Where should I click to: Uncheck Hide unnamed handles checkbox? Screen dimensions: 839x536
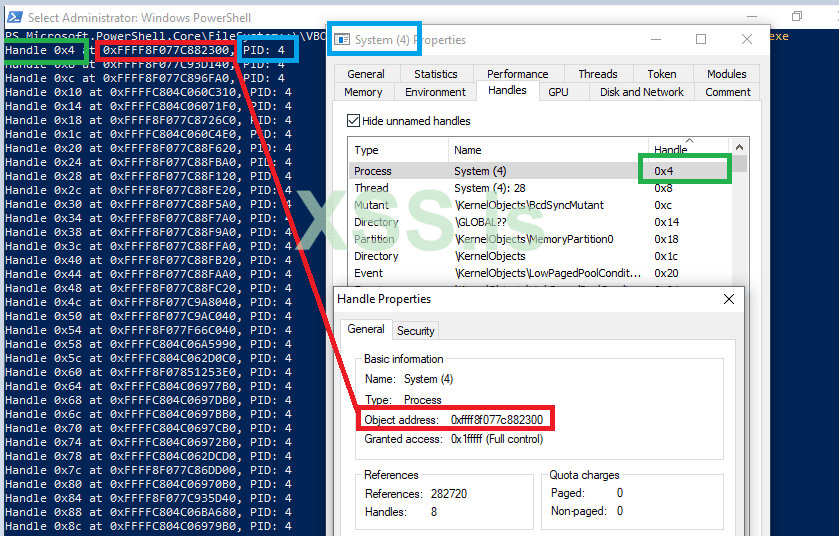click(353, 121)
